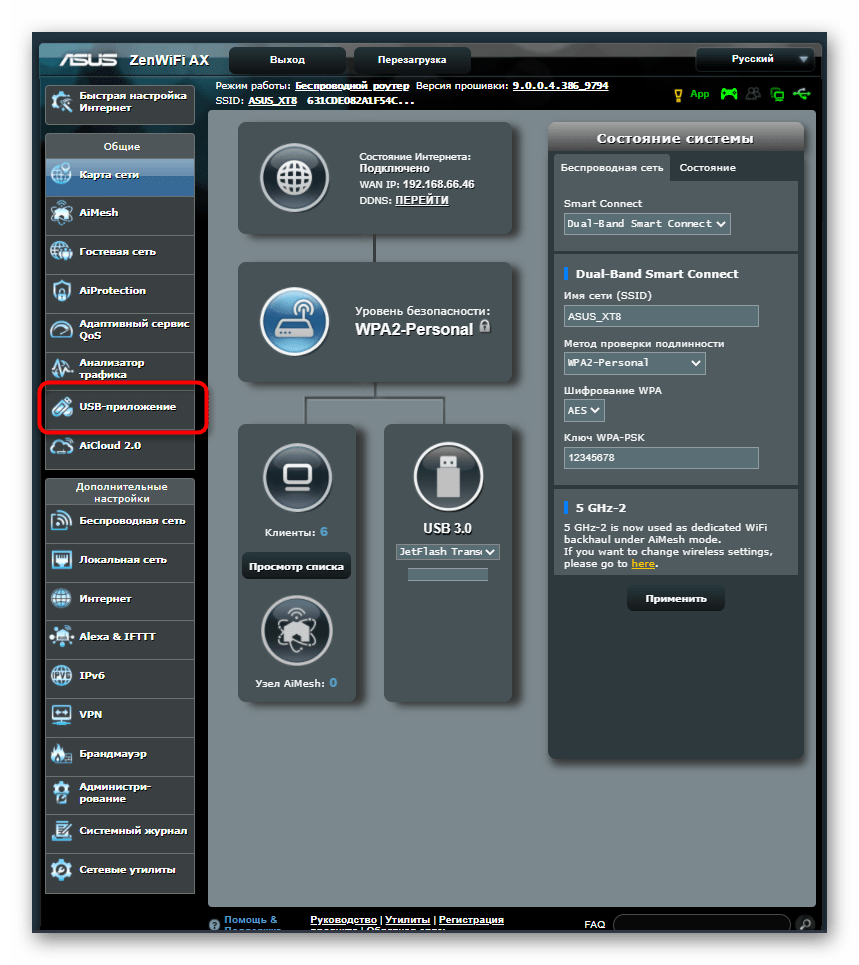This screenshot has width=859, height=965.
Task: Click the clients computer icon
Action: click(296, 476)
